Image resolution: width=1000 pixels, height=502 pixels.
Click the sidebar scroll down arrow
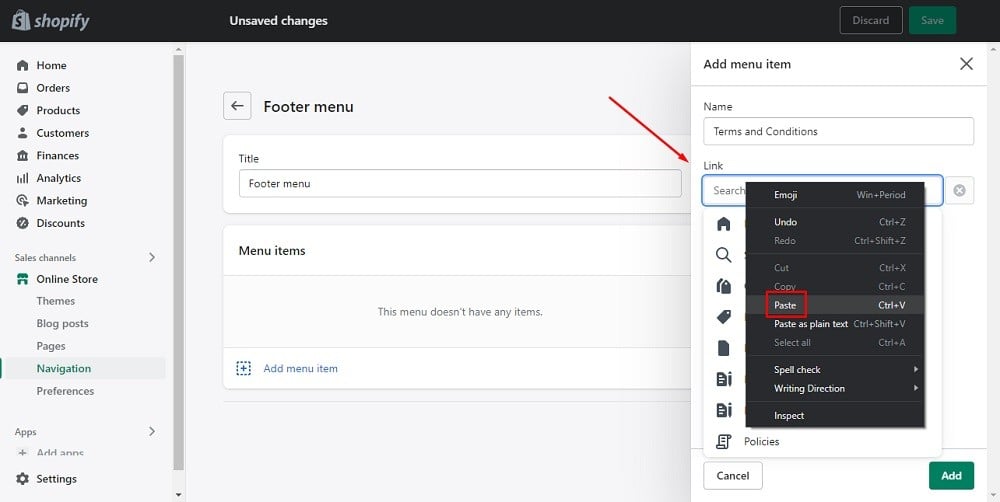(x=179, y=495)
